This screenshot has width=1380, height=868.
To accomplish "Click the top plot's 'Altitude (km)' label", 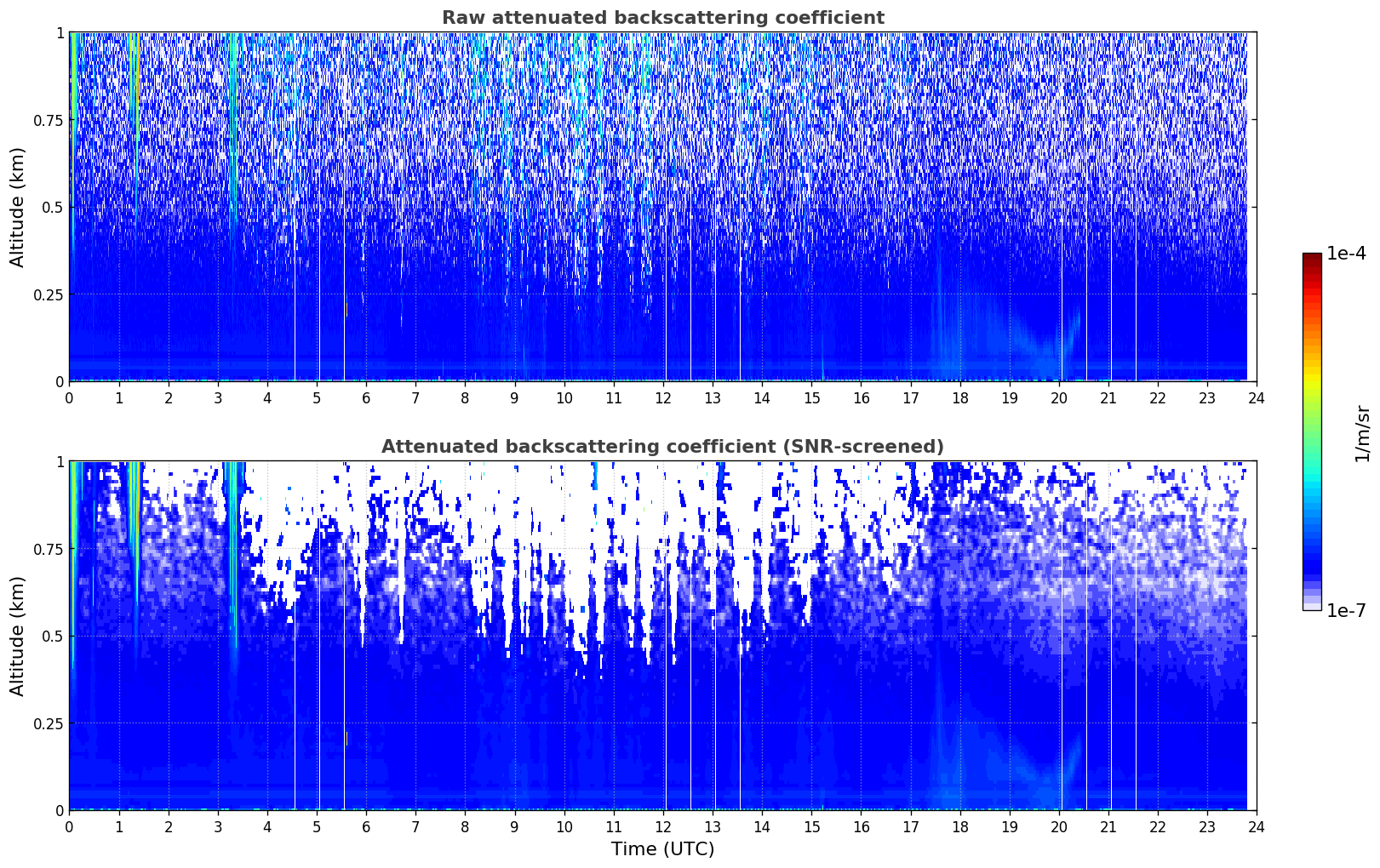I will click(18, 207).
